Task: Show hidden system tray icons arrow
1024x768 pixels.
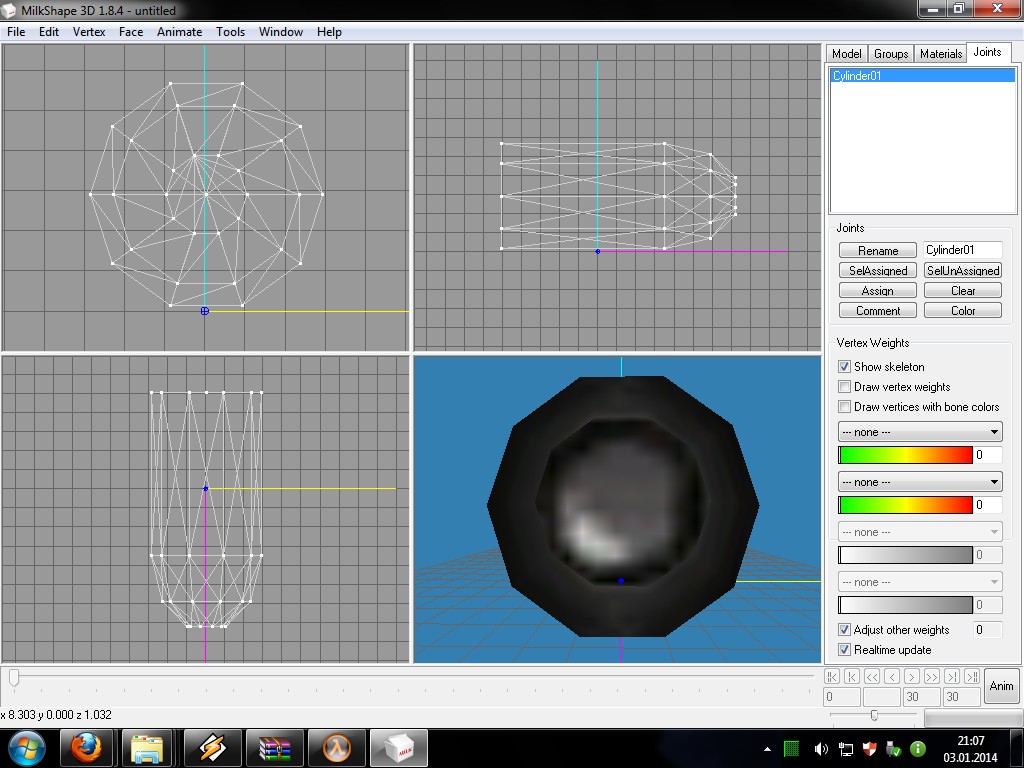Action: pos(767,748)
